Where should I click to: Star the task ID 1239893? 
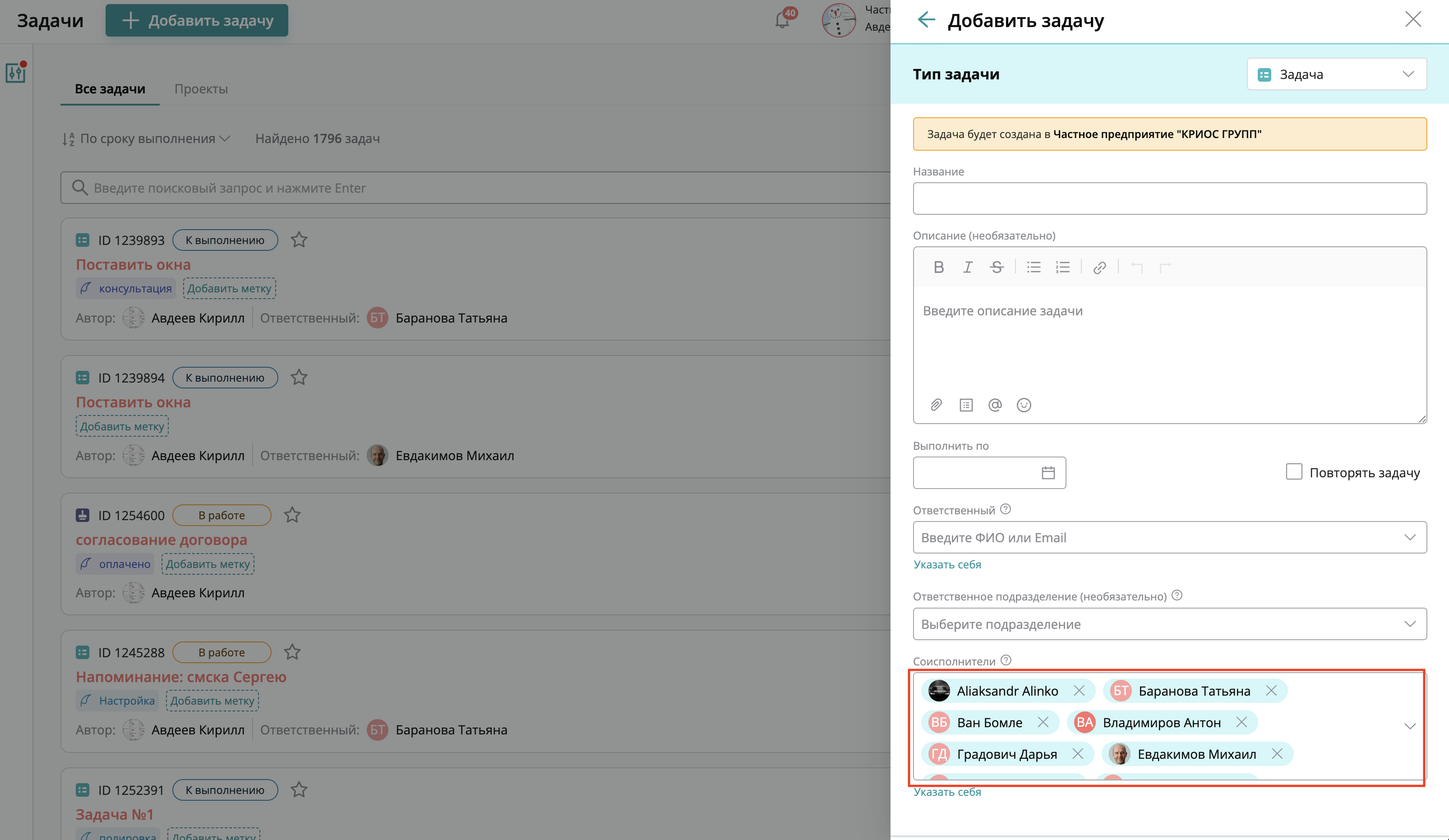299,240
